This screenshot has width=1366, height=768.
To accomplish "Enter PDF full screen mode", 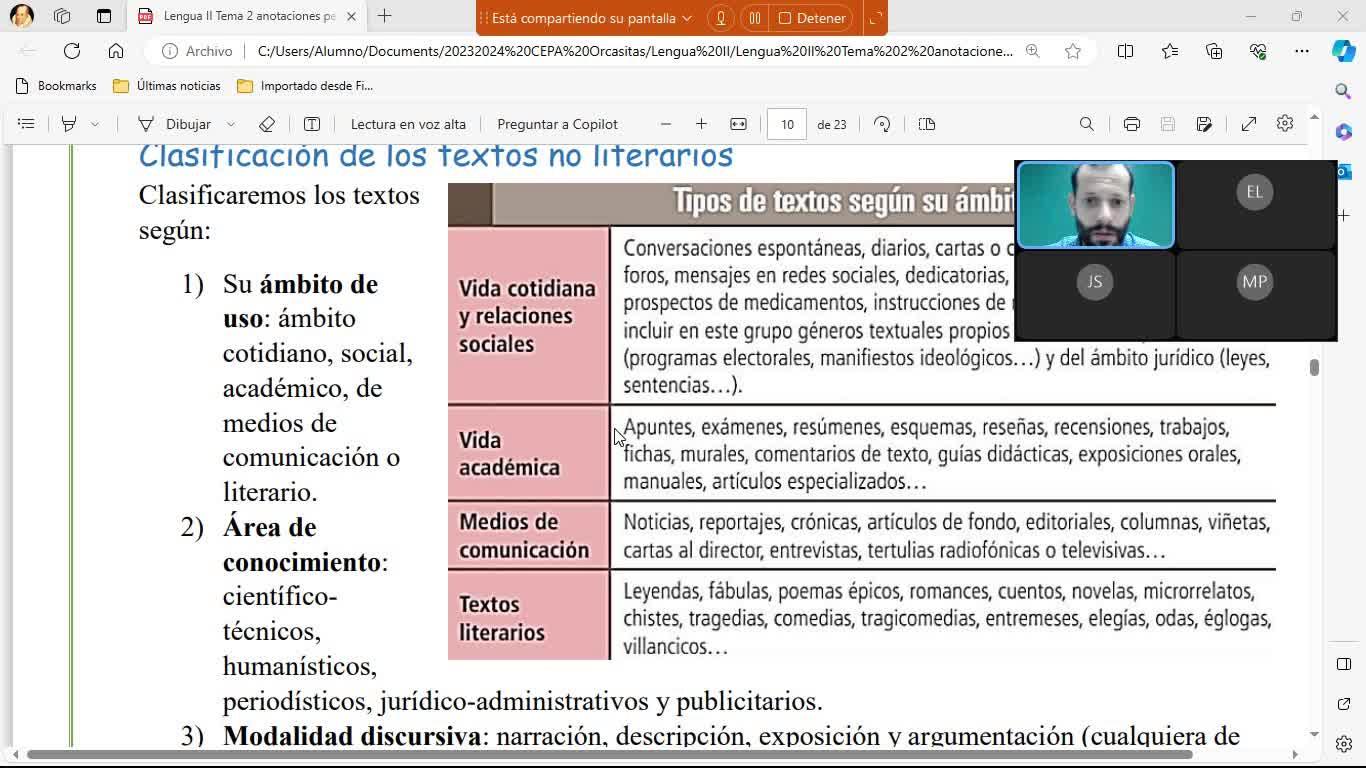I will [1249, 124].
